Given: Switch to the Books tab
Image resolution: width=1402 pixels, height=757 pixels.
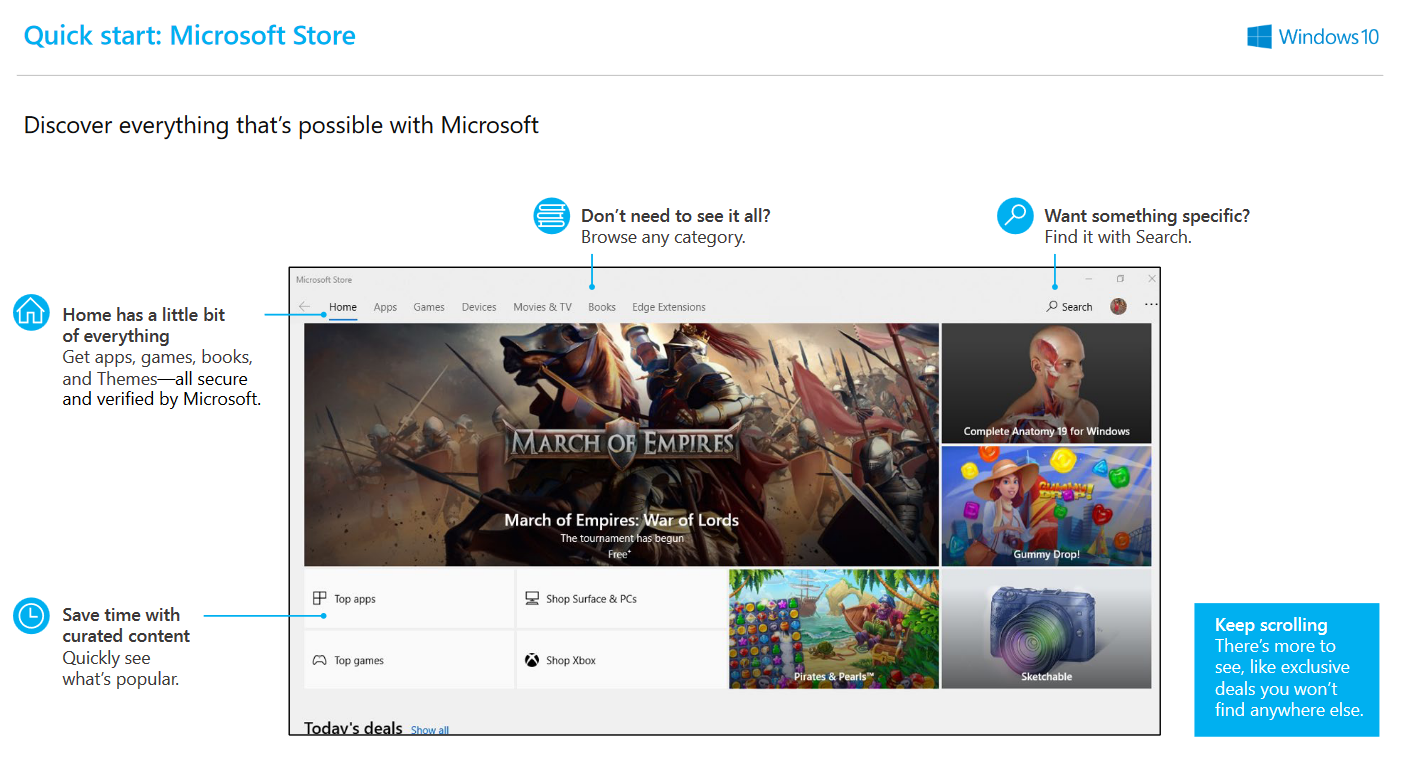Looking at the screenshot, I should [602, 307].
